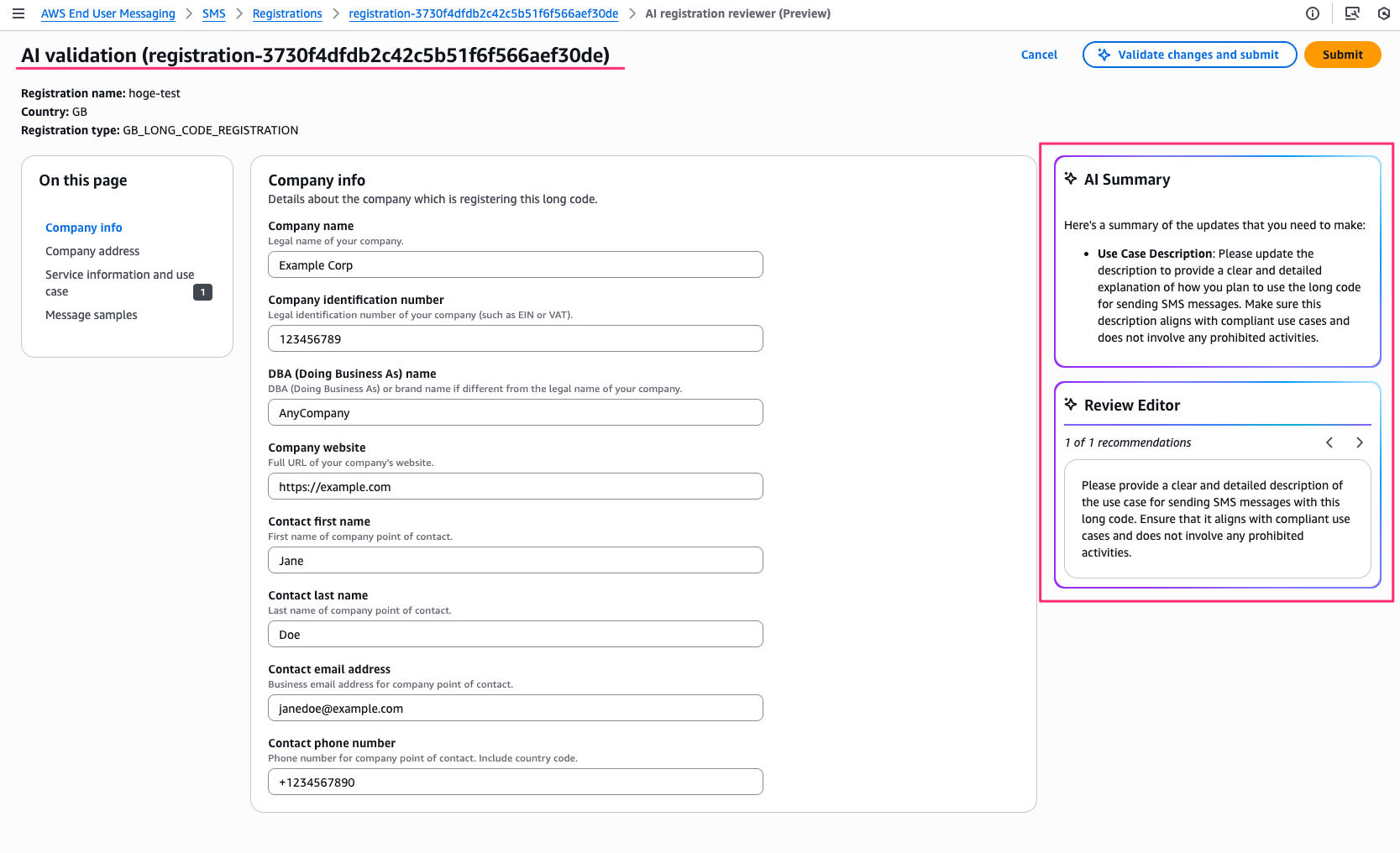
Task: Open the hamburger navigation menu
Action: pyautogui.click(x=18, y=13)
